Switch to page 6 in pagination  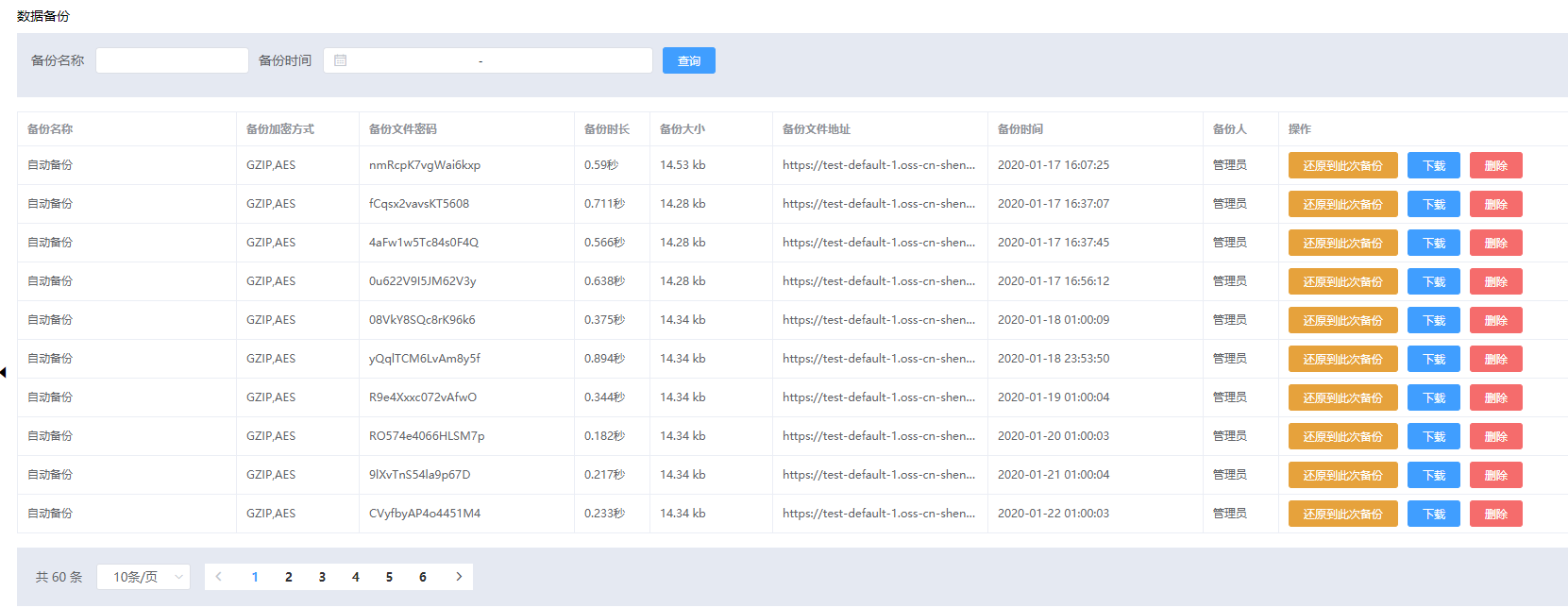422,577
